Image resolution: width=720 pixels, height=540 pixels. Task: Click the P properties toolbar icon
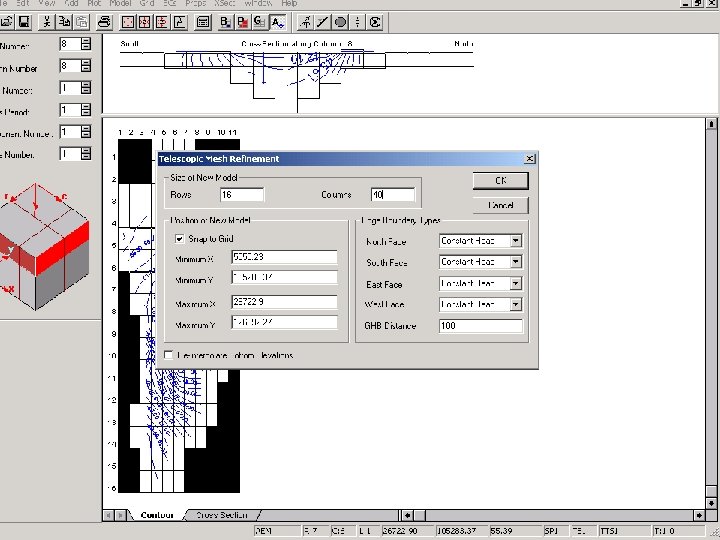pos(242,22)
